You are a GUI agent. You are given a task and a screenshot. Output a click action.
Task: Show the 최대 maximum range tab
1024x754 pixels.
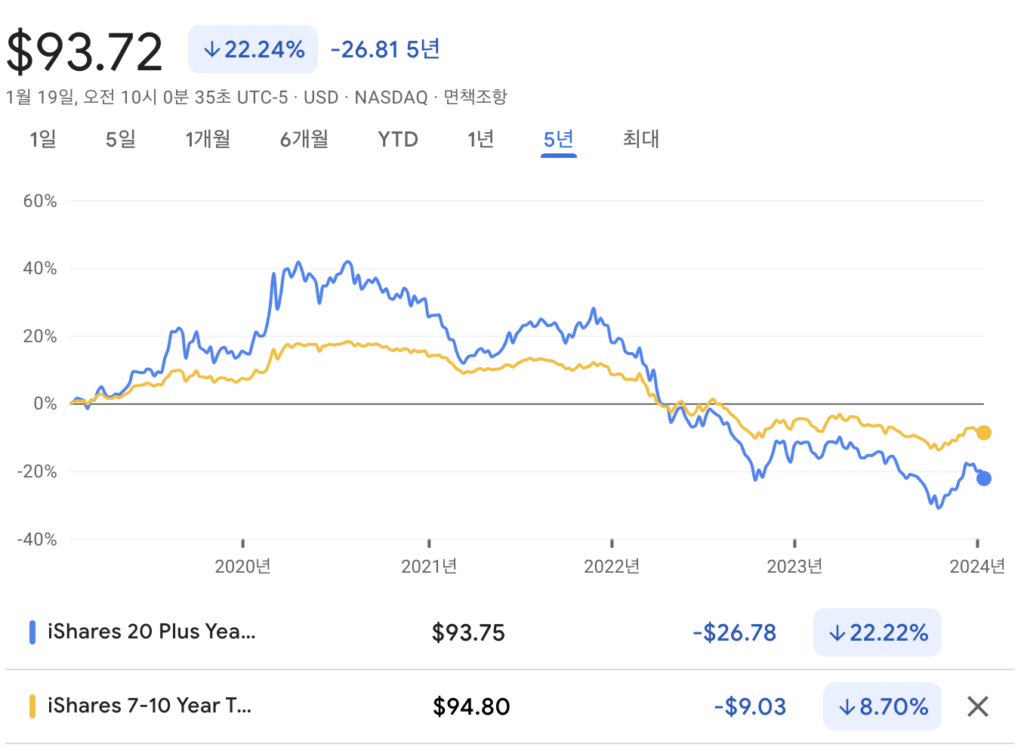[641, 139]
